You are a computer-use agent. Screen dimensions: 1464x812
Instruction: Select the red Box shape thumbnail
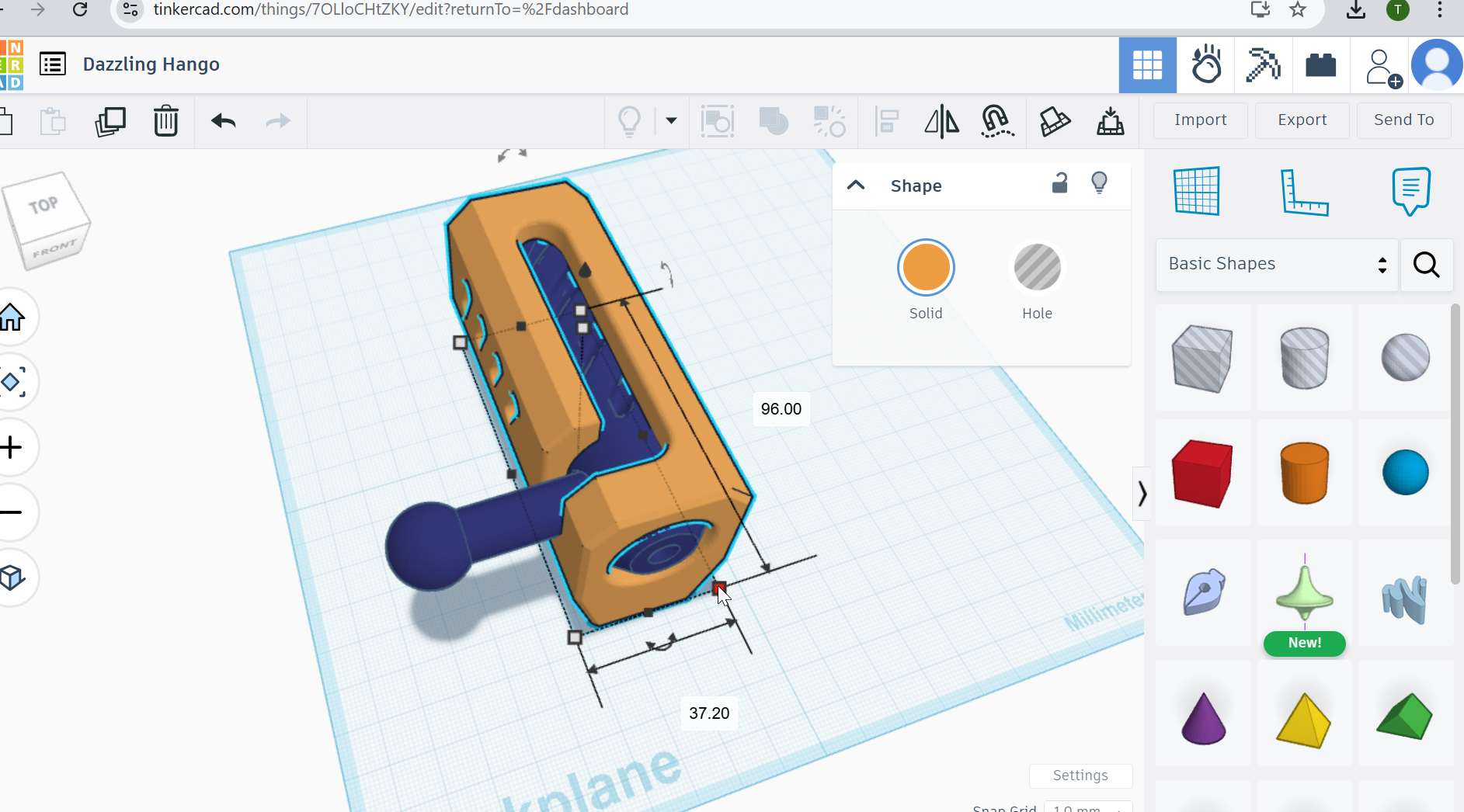coord(1202,473)
